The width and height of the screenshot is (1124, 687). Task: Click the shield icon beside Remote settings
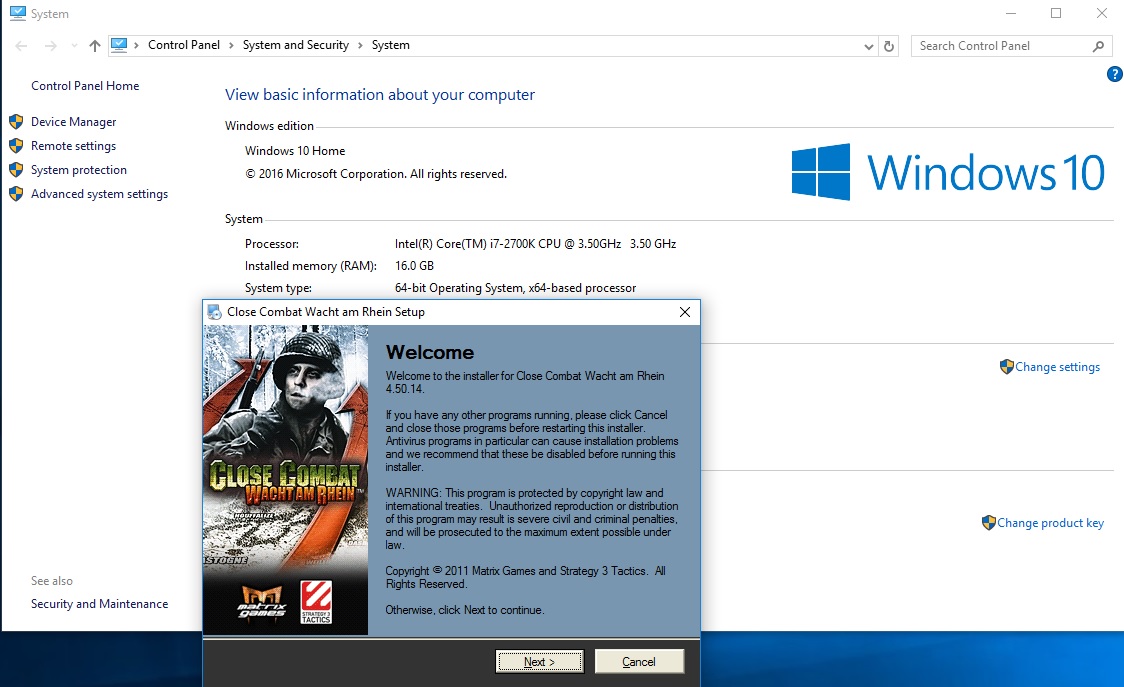point(16,146)
